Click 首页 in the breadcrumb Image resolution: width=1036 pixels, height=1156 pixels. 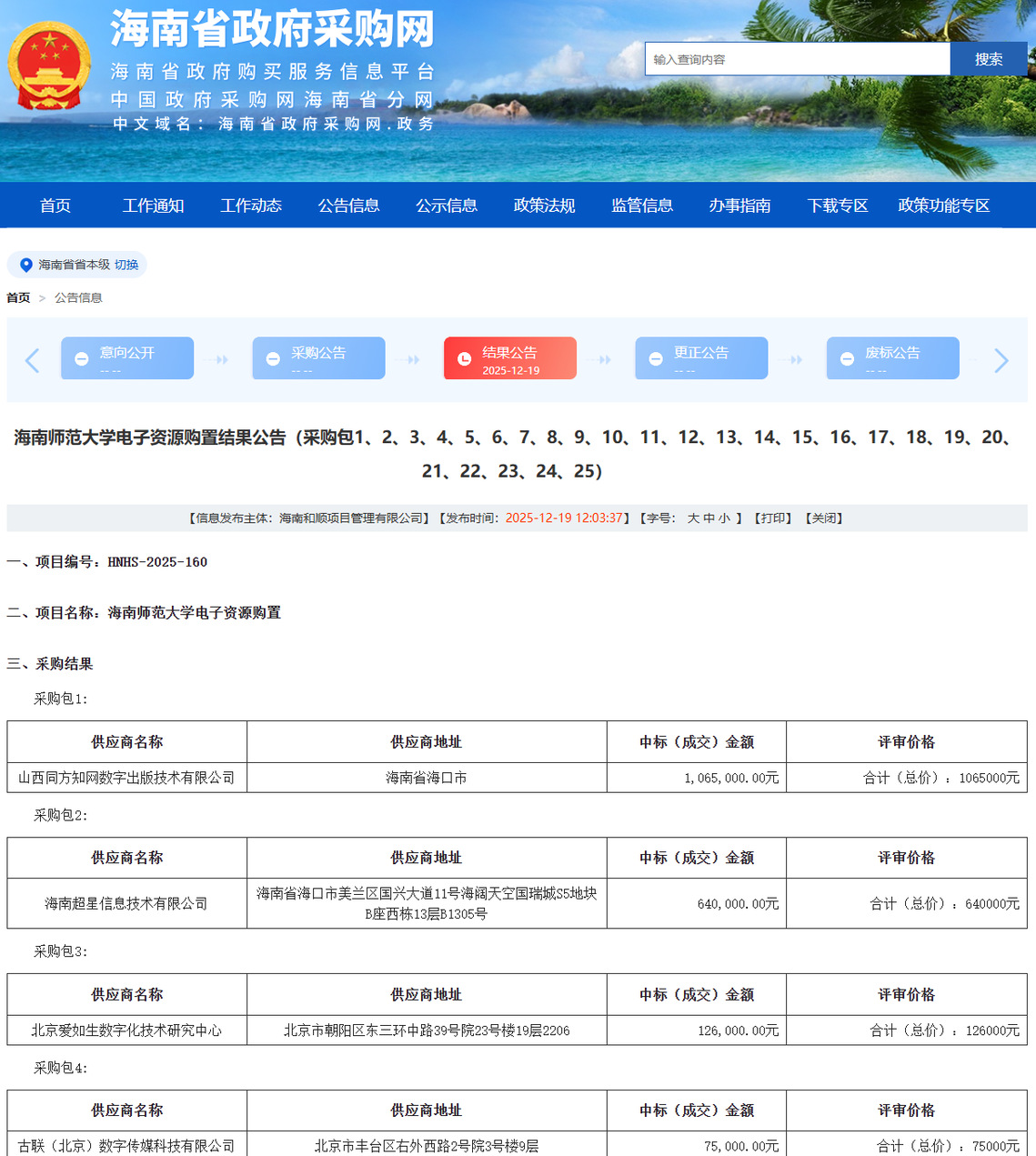click(x=18, y=298)
